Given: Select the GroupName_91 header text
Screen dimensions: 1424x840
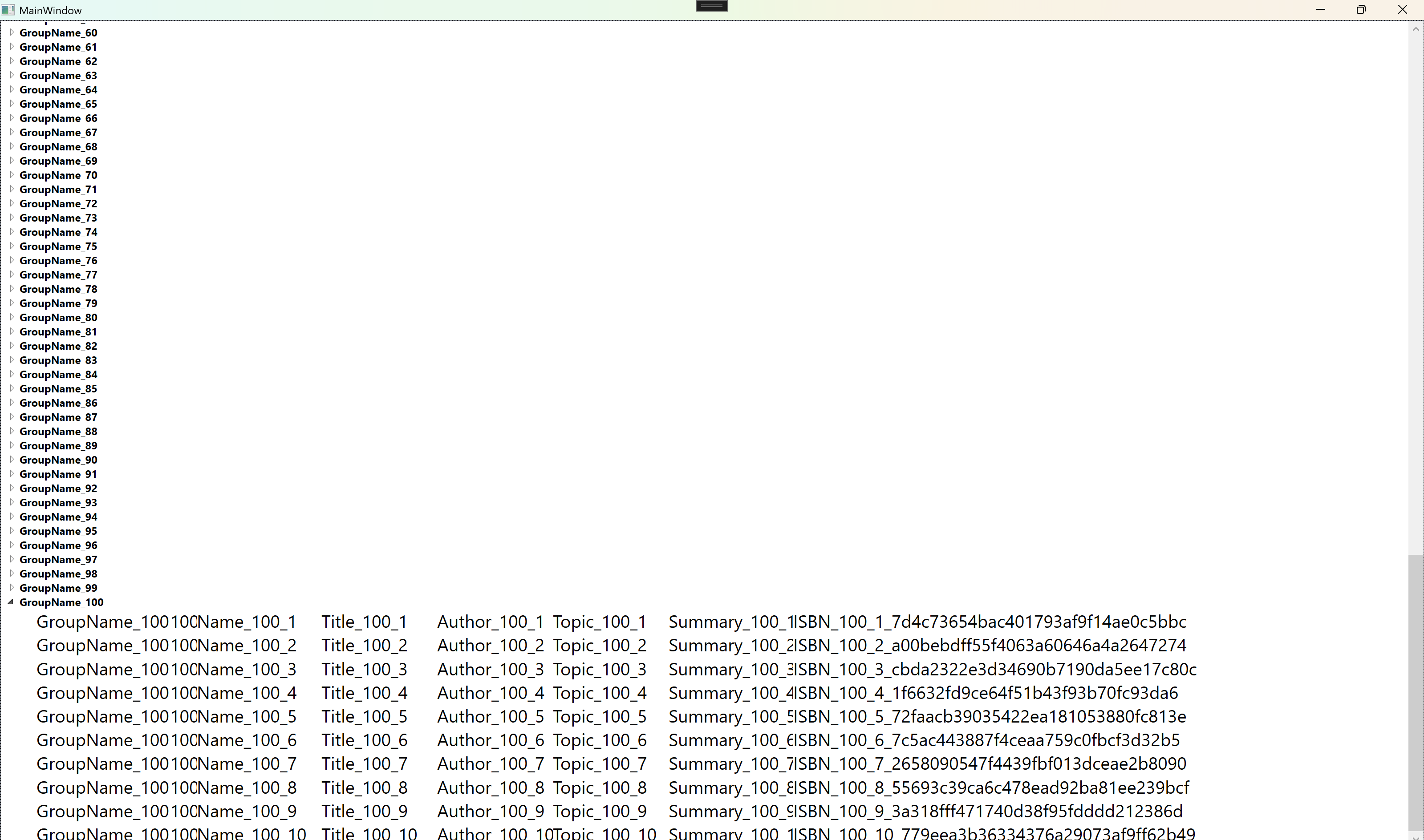Looking at the screenshot, I should [58, 474].
